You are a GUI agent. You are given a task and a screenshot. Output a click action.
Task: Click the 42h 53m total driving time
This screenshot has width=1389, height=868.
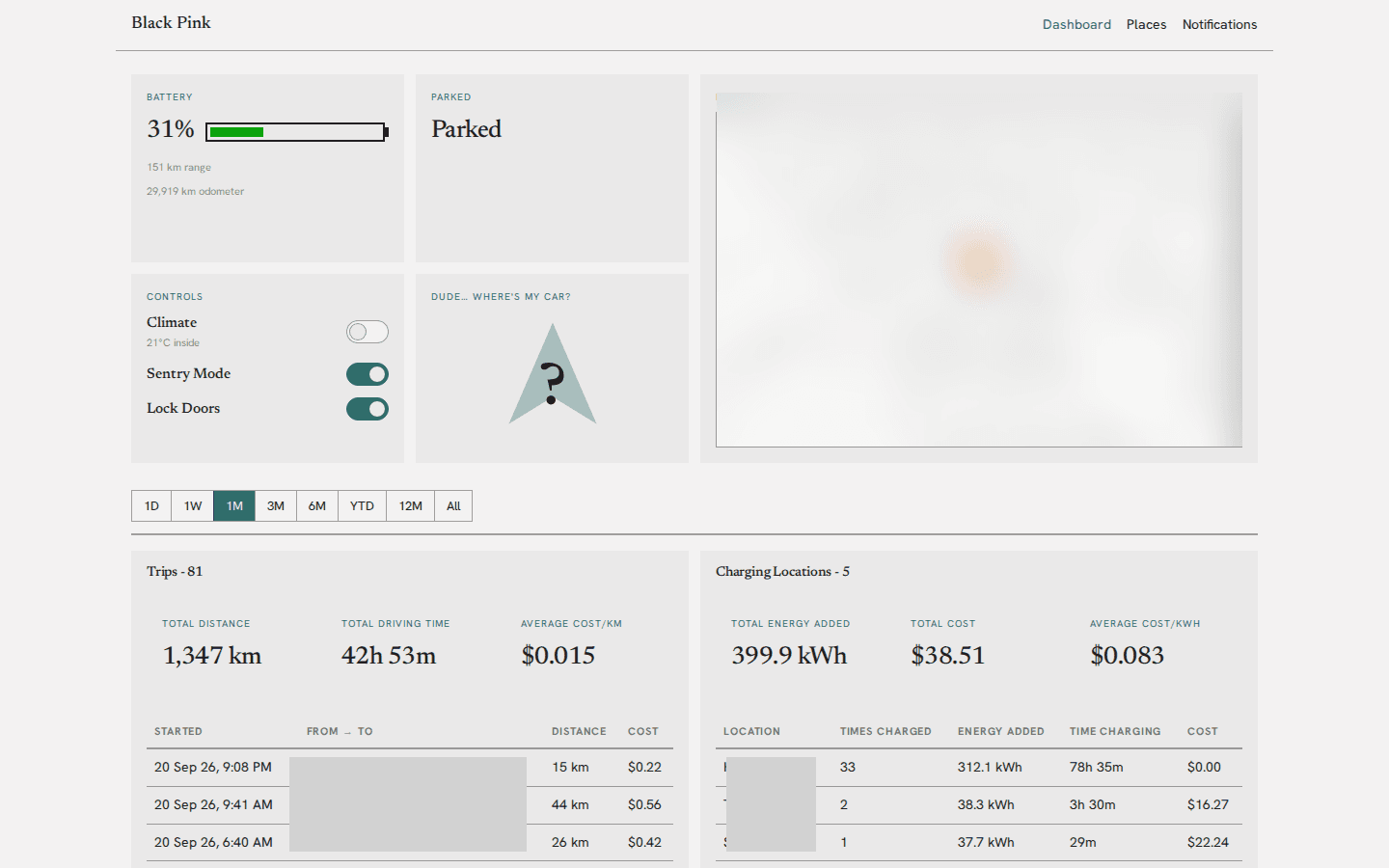(x=389, y=656)
